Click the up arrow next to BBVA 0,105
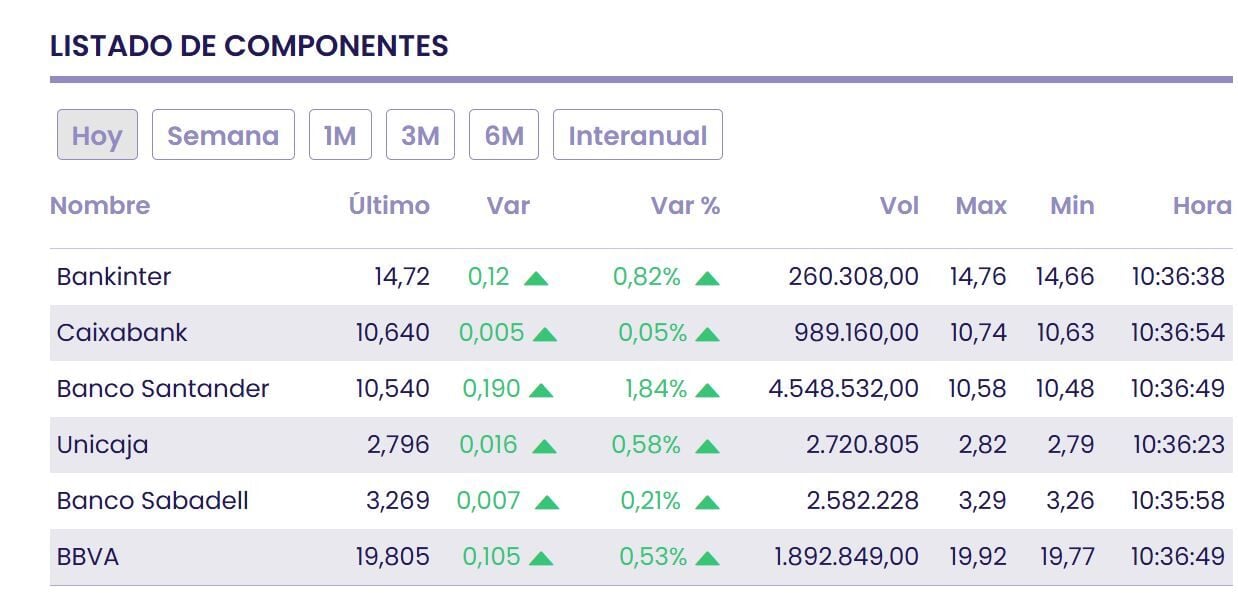The width and height of the screenshot is (1238, 607). (541, 558)
